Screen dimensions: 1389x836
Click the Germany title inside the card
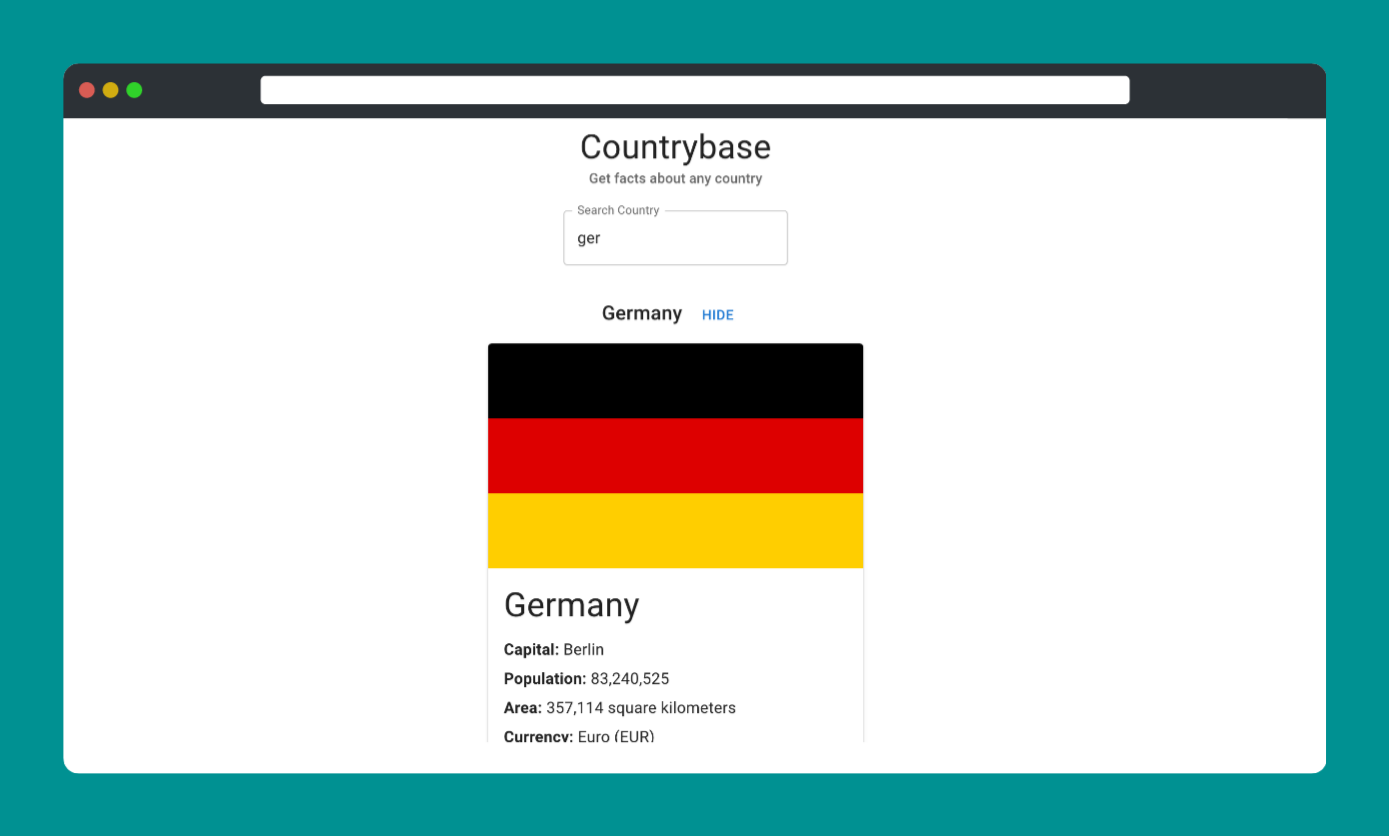click(x=571, y=605)
